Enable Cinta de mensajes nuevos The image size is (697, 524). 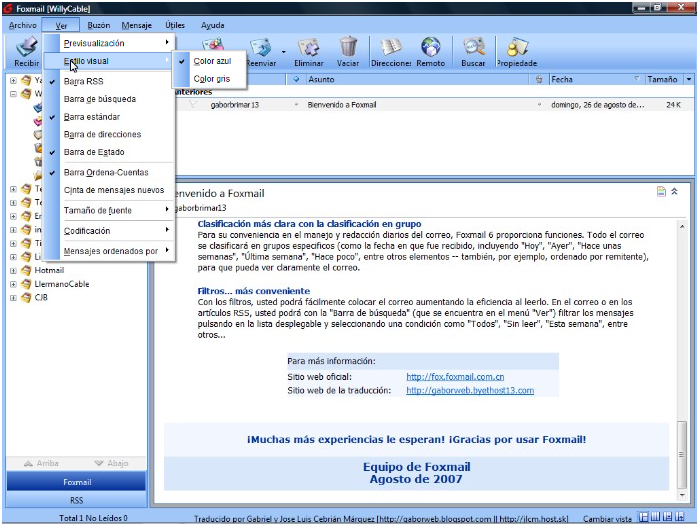pyautogui.click(x=108, y=190)
